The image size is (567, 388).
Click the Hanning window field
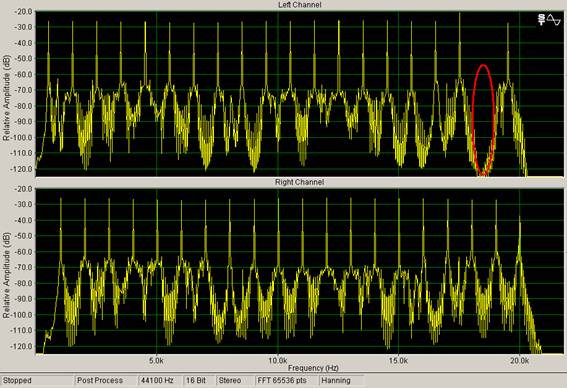pos(341,380)
